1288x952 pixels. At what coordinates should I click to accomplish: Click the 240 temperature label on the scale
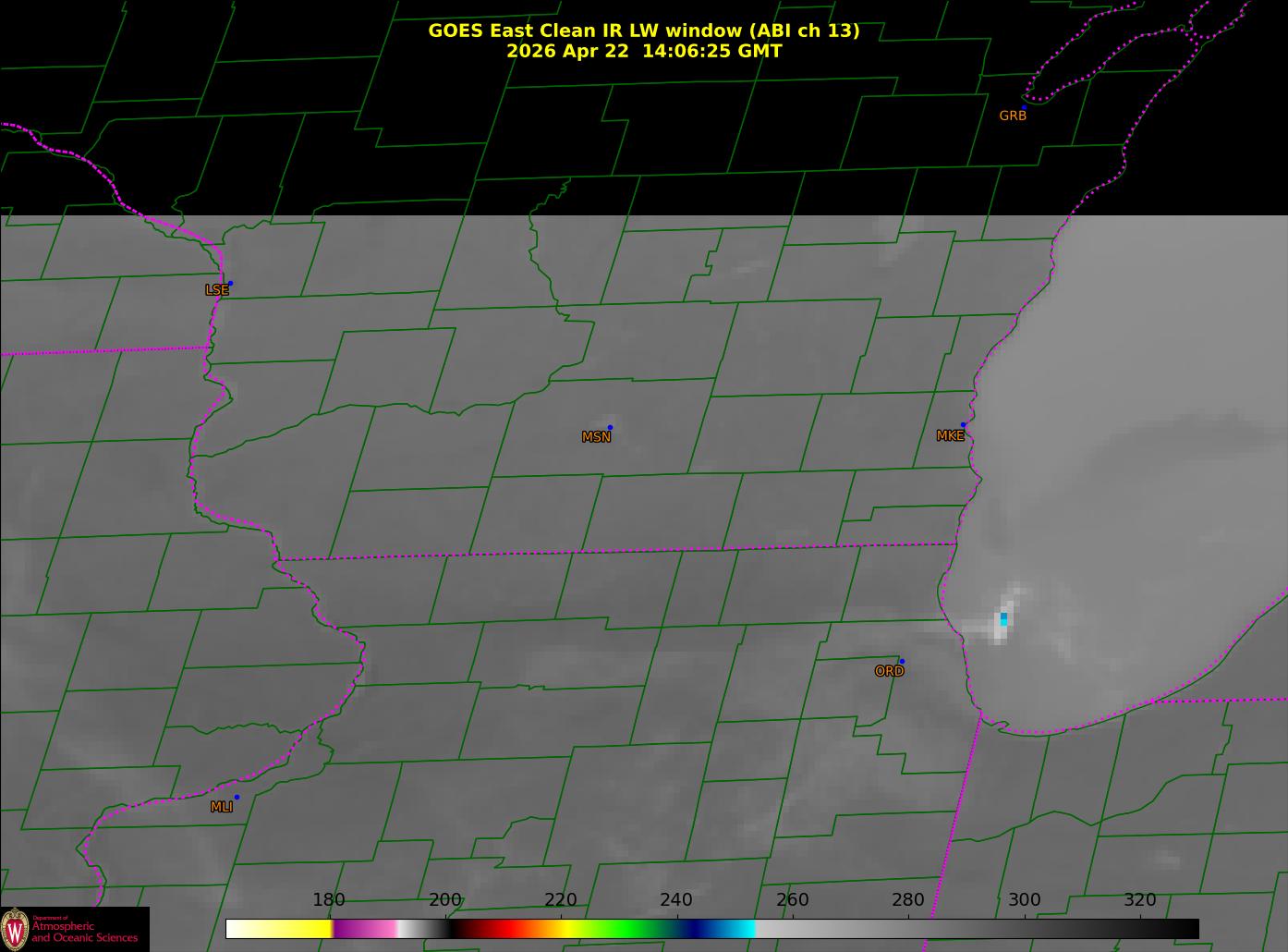coord(676,900)
